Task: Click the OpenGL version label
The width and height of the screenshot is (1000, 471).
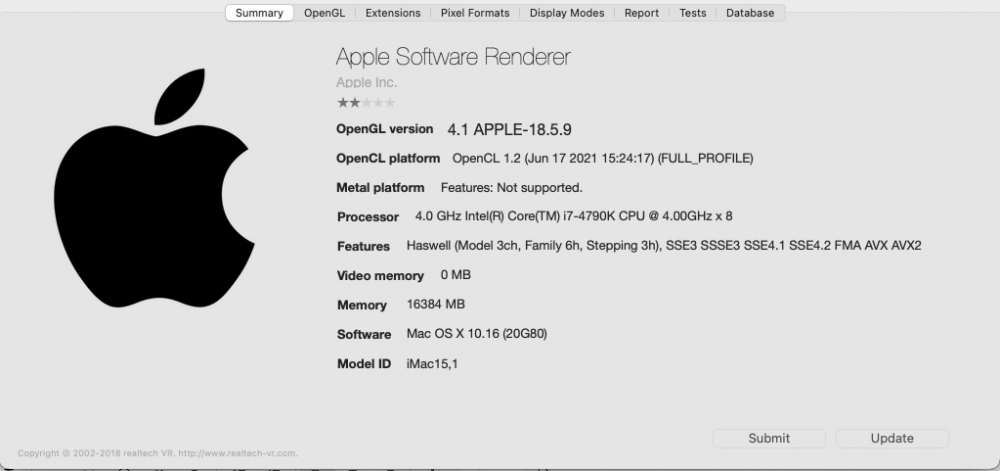Action: click(385, 129)
